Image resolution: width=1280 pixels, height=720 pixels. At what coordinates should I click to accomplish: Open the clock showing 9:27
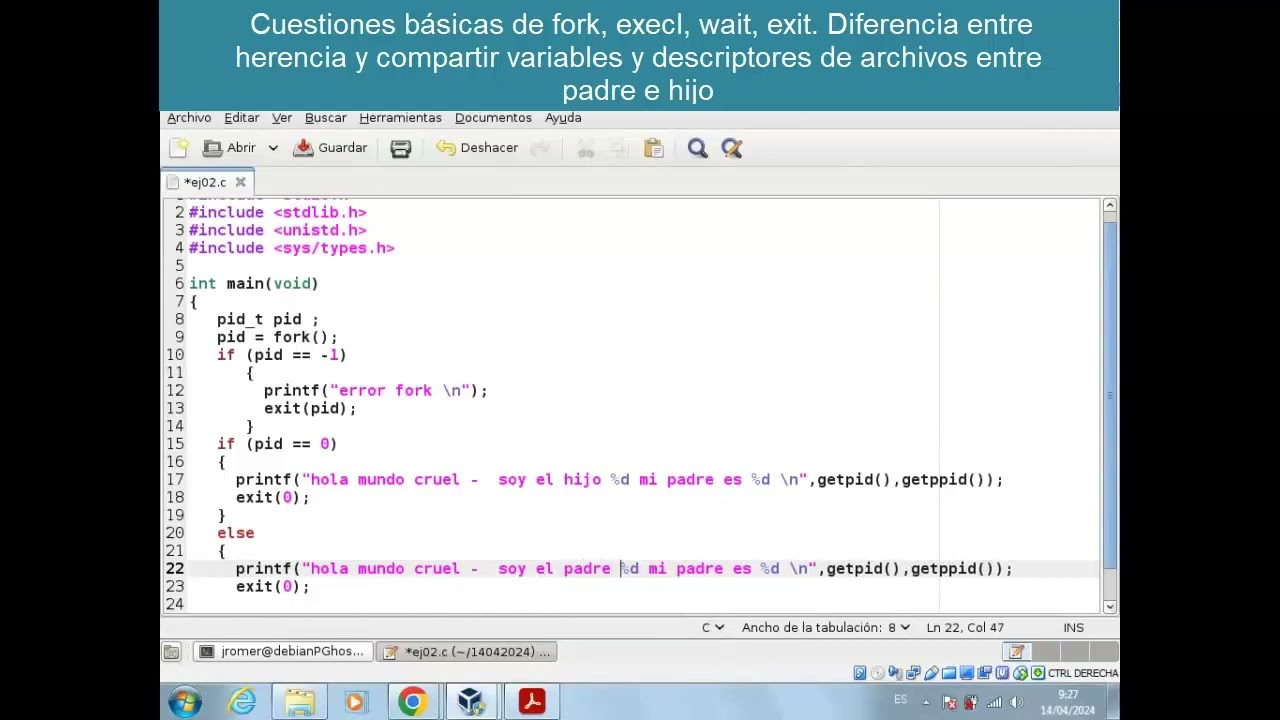(1067, 702)
